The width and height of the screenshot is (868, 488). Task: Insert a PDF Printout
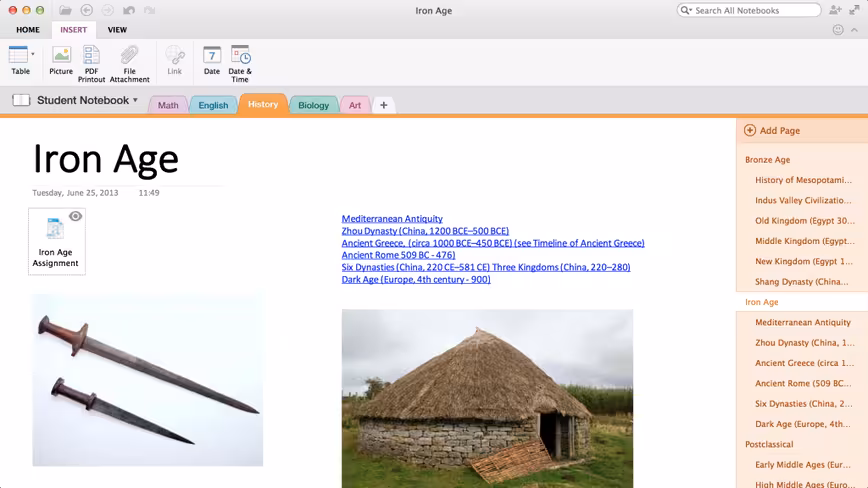91,64
